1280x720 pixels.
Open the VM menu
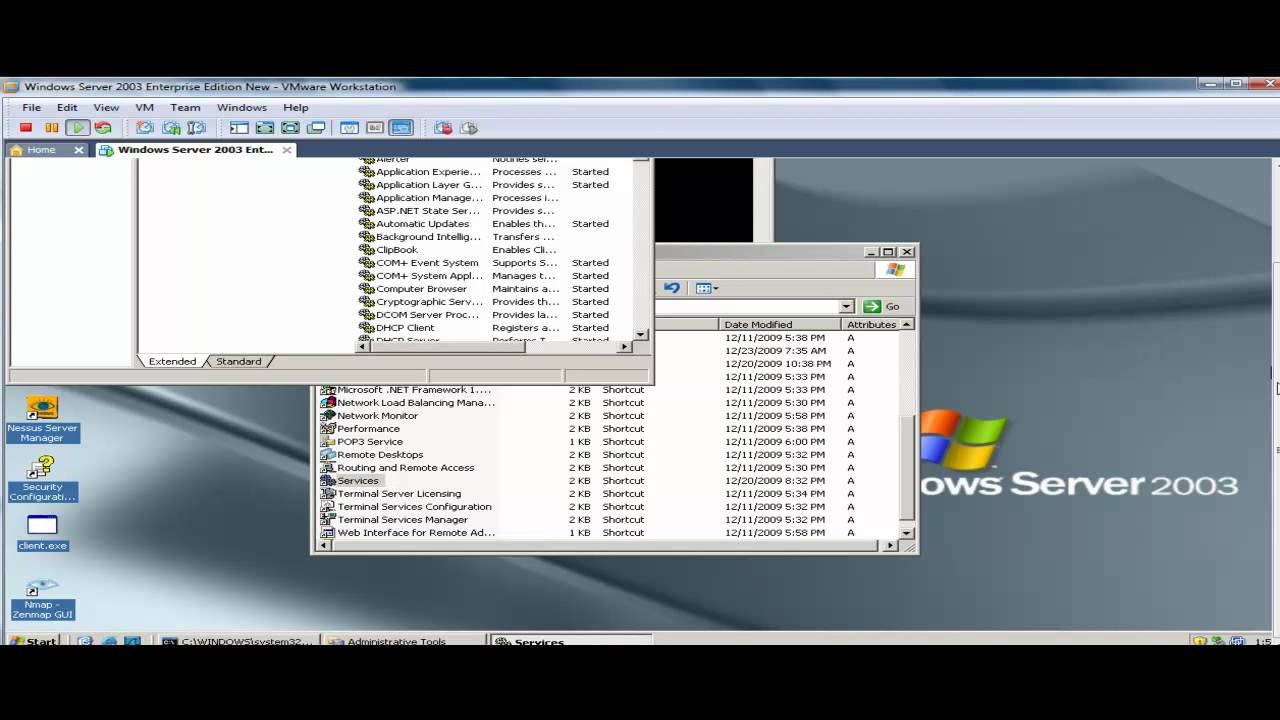tap(144, 107)
